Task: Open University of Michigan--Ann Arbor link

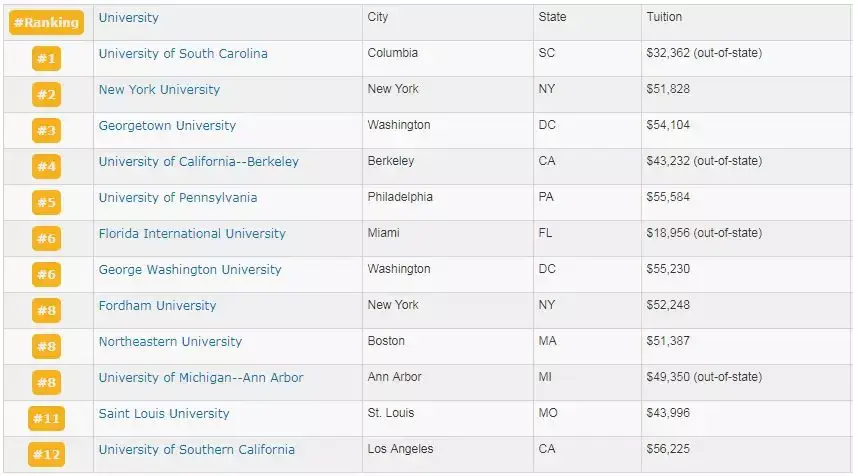Action: (201, 378)
